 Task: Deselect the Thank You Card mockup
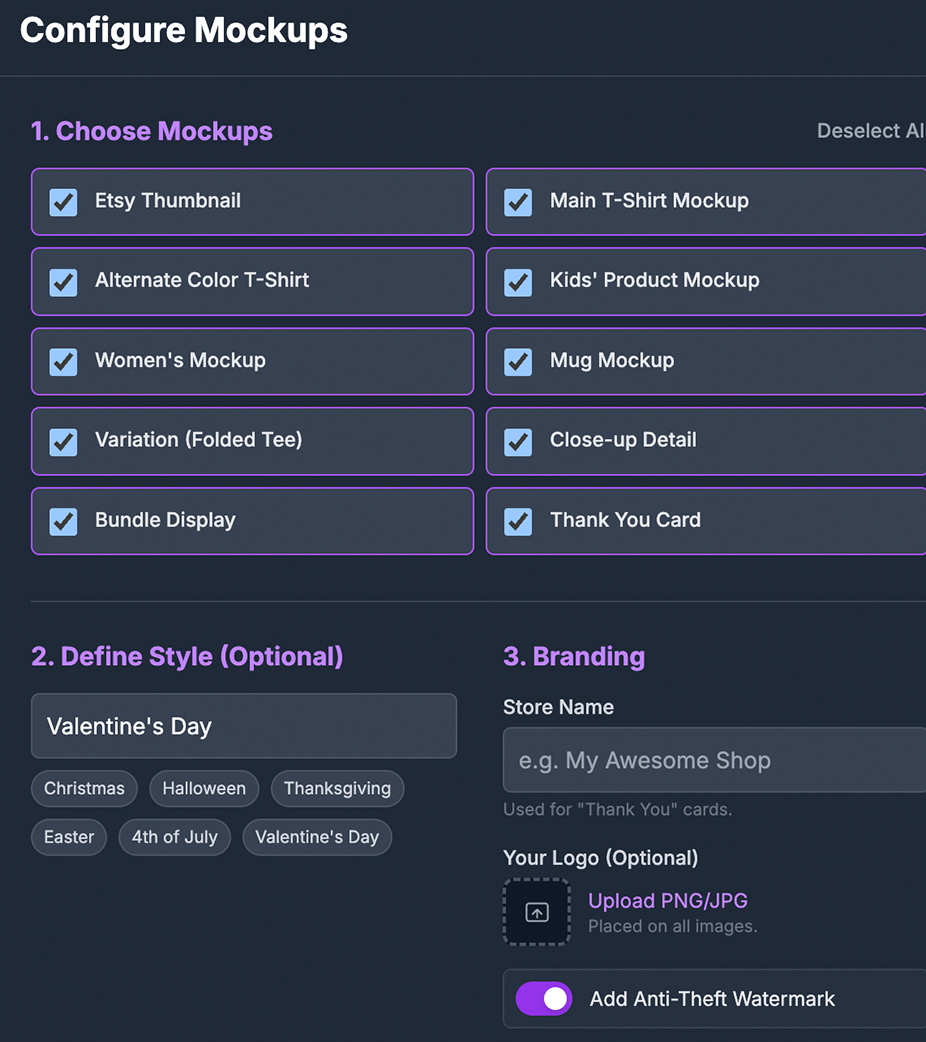(x=518, y=520)
